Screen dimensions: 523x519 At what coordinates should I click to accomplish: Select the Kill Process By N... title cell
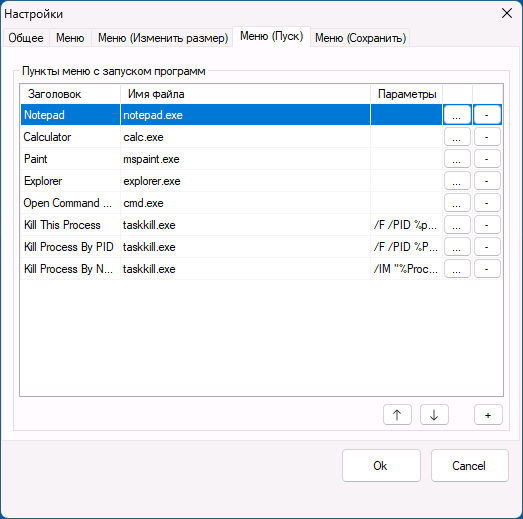tap(70, 269)
